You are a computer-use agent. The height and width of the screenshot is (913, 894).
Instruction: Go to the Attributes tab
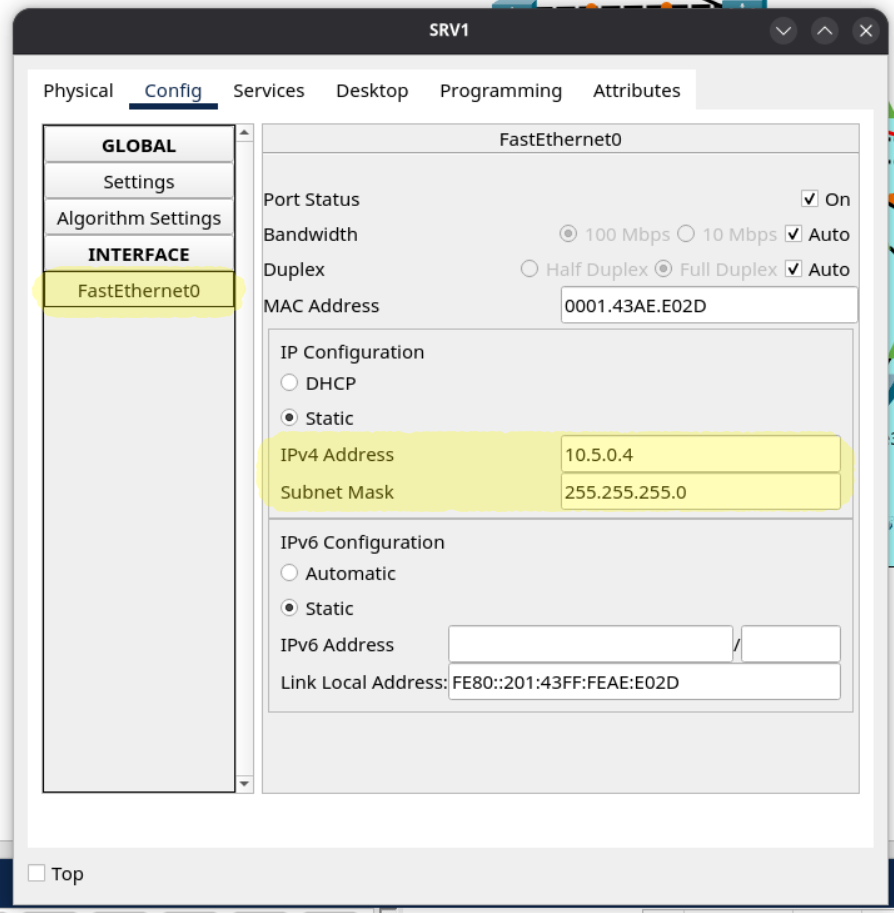click(636, 91)
